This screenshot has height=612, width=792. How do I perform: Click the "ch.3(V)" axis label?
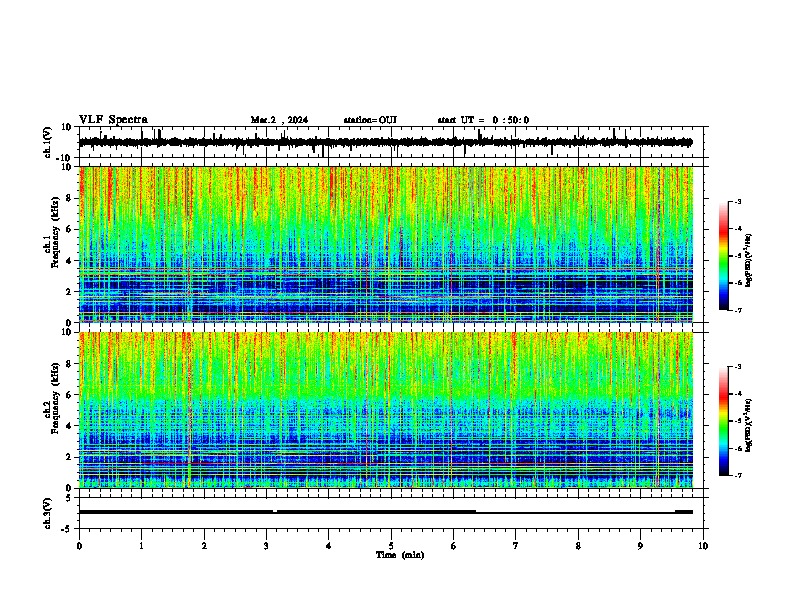pos(47,513)
